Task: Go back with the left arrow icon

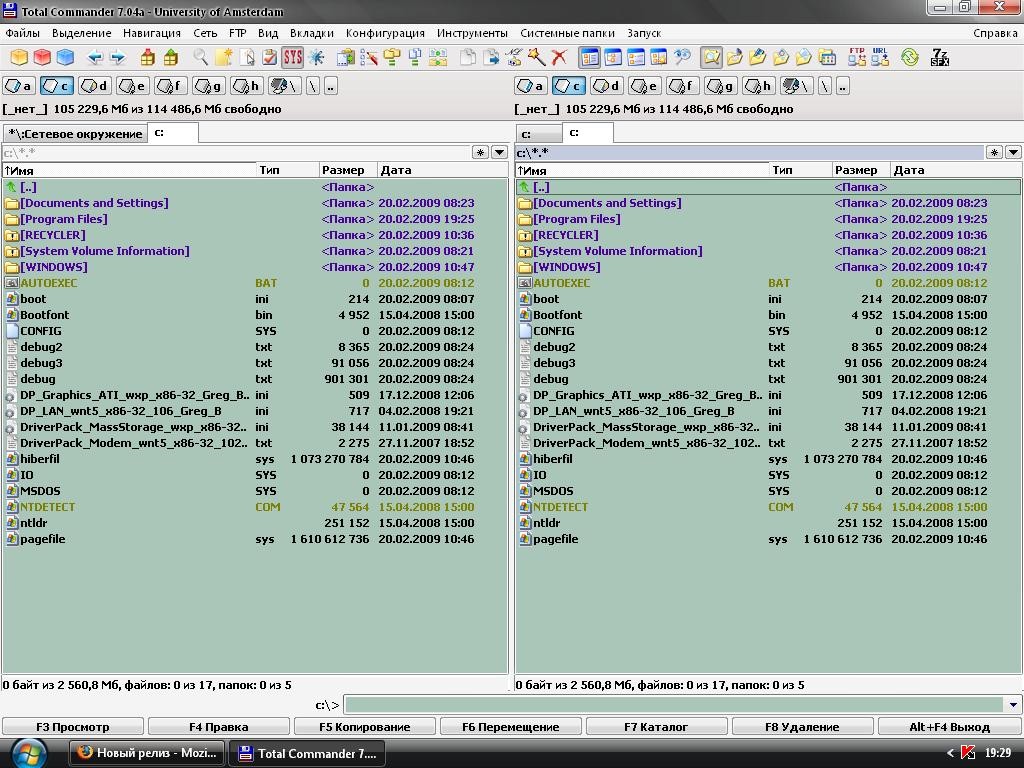Action: click(x=95, y=57)
